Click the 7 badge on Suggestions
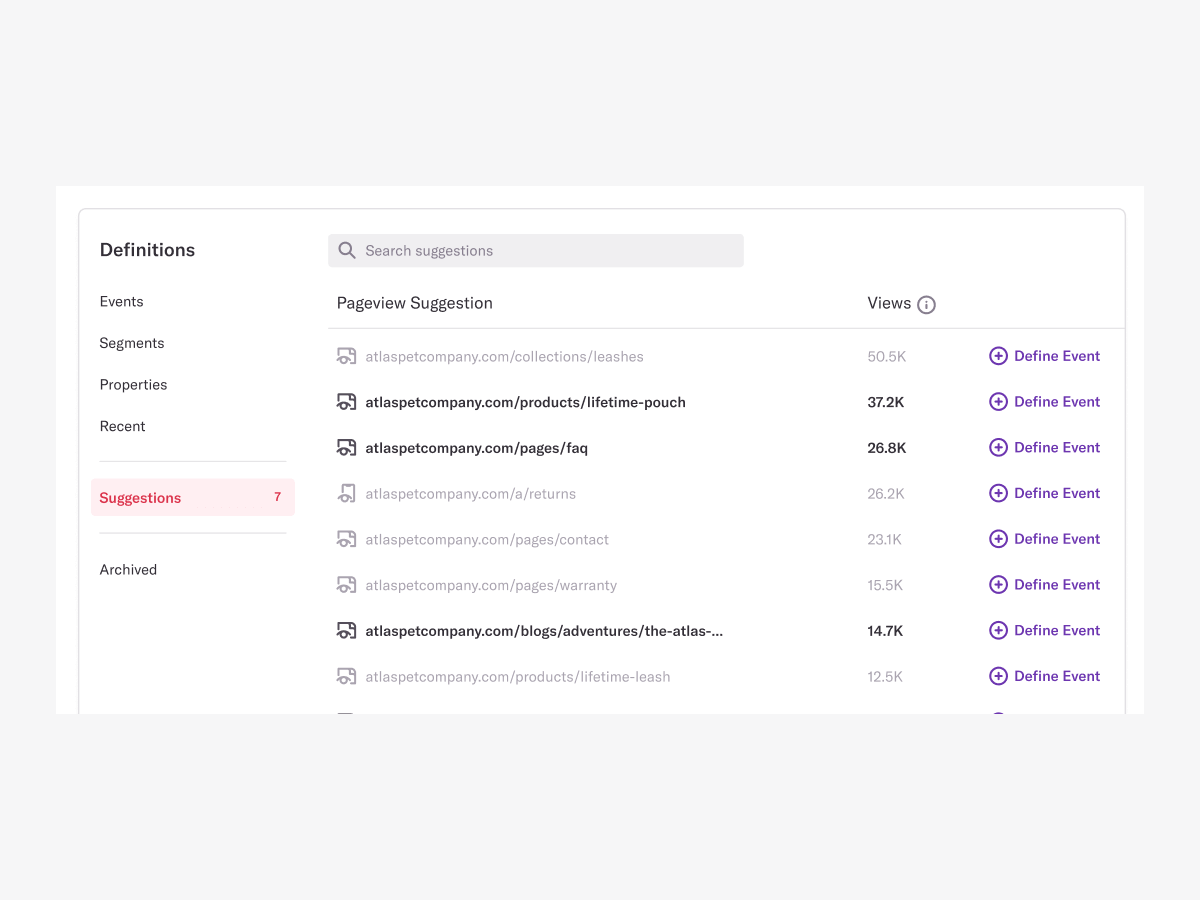 [x=277, y=497]
